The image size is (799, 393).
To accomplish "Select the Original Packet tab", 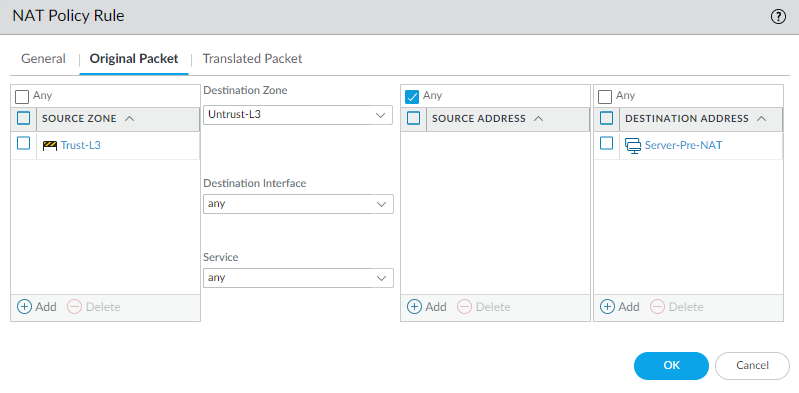I will (x=134, y=59).
